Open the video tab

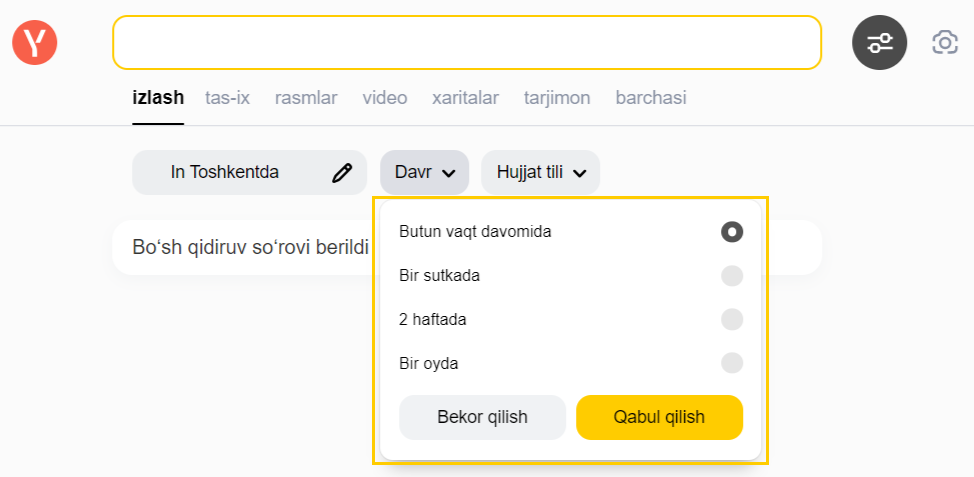pyautogui.click(x=384, y=98)
